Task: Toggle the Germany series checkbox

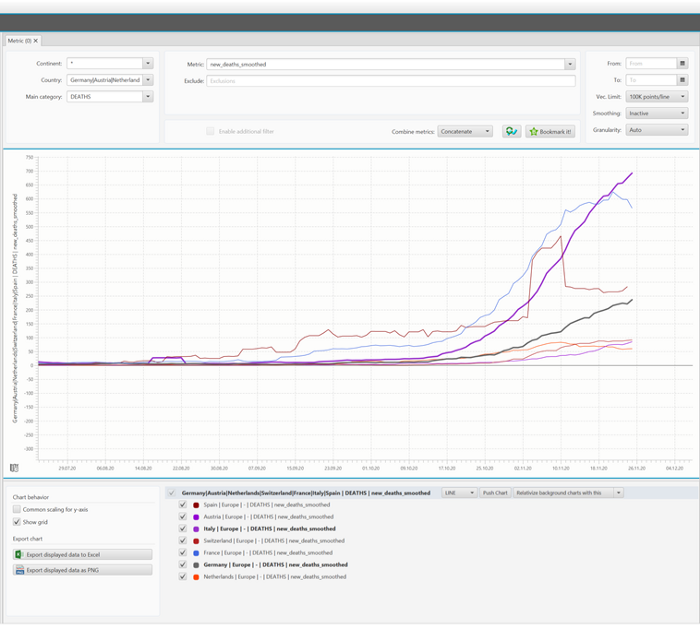Action: (182, 564)
